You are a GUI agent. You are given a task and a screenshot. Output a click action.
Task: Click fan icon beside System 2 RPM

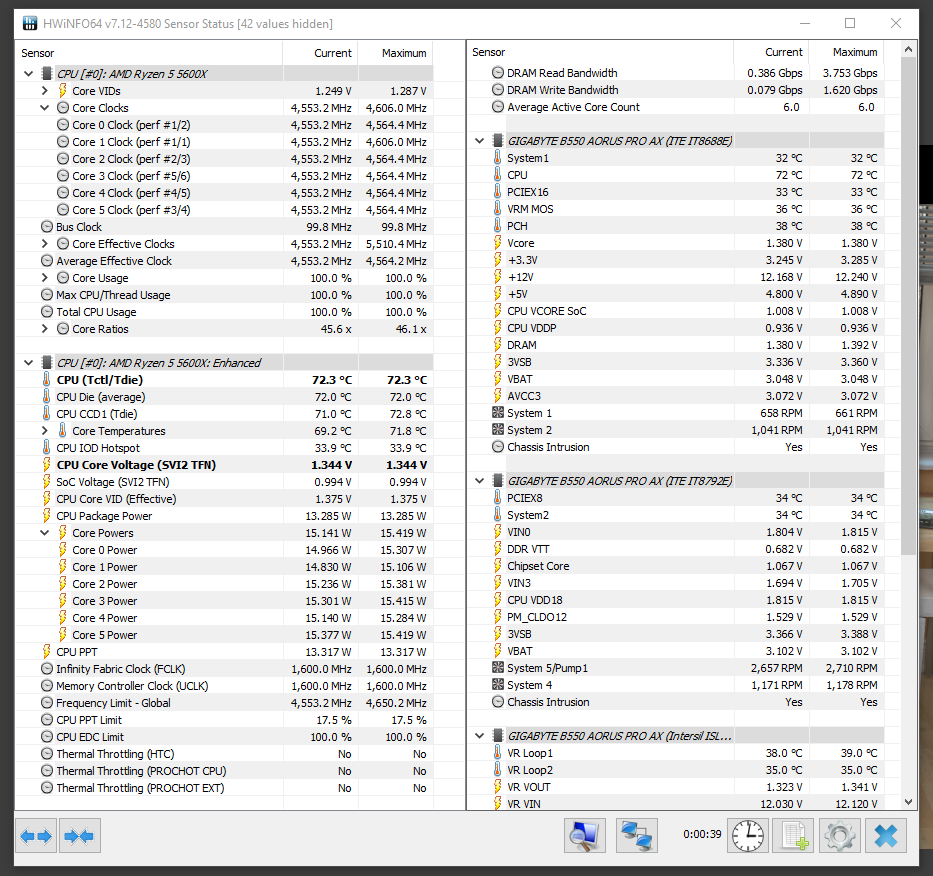[x=498, y=430]
